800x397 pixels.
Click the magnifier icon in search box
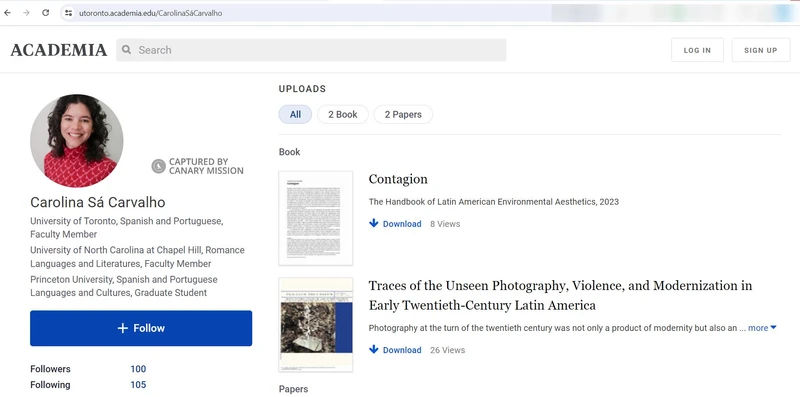[127, 50]
